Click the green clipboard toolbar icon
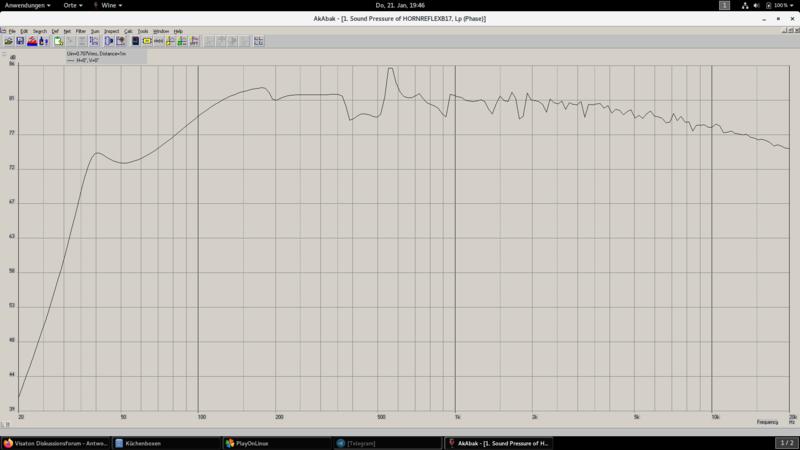This screenshot has height=450, width=800. (x=58, y=41)
